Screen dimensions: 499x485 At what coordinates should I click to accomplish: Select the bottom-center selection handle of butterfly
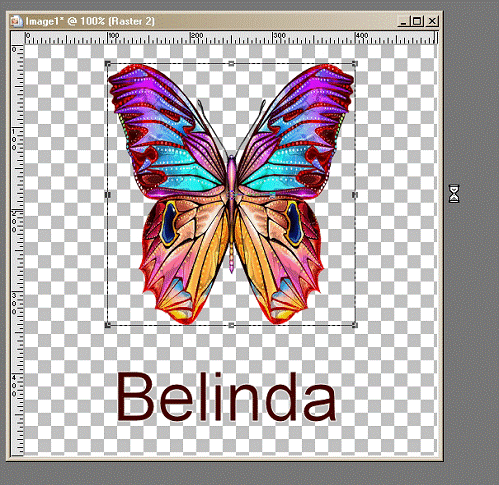231,325
